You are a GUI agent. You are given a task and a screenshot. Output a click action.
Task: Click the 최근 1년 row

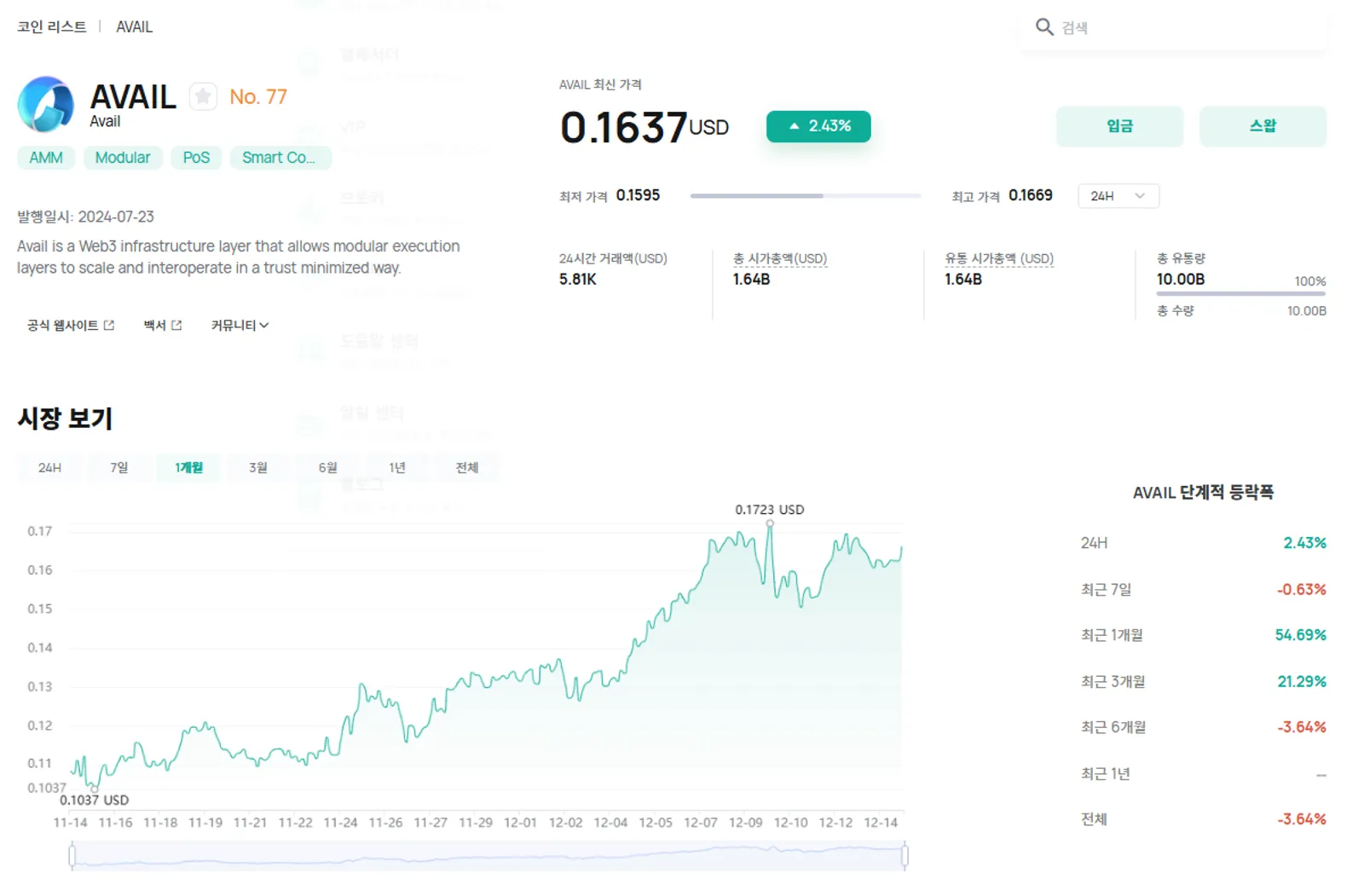(x=1203, y=773)
